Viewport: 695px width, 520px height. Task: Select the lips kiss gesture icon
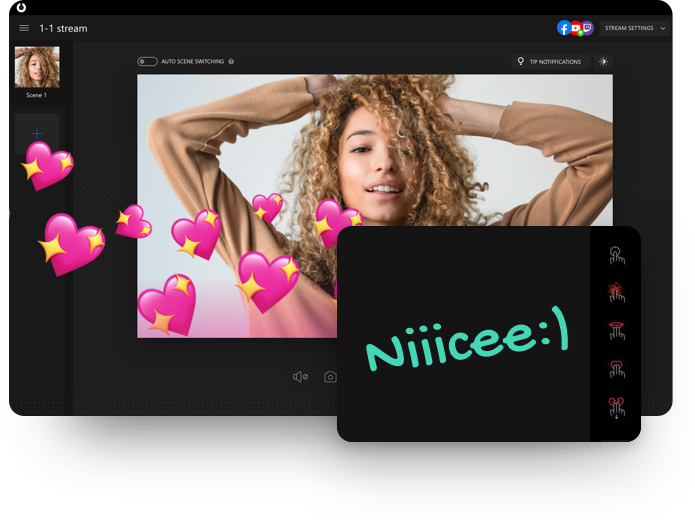616,331
